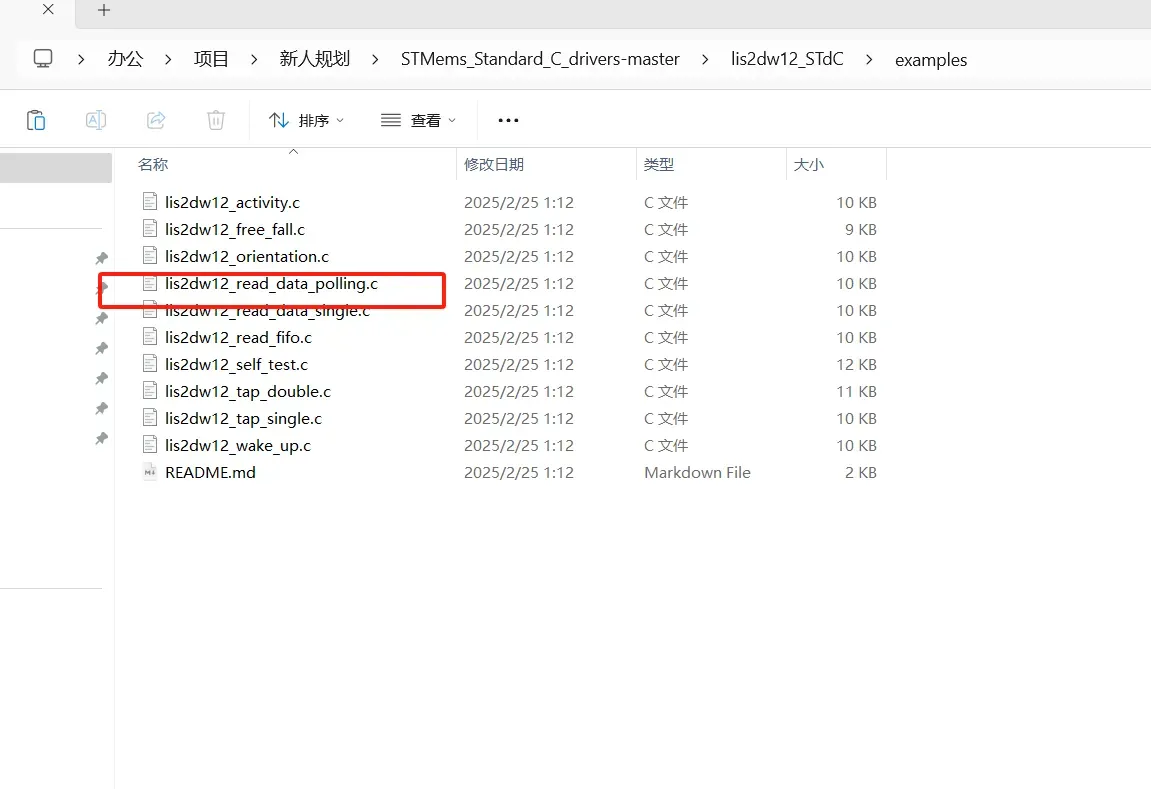Click the This PC monitor icon in breadcrumb
The width and height of the screenshot is (1151, 789).
tap(43, 59)
